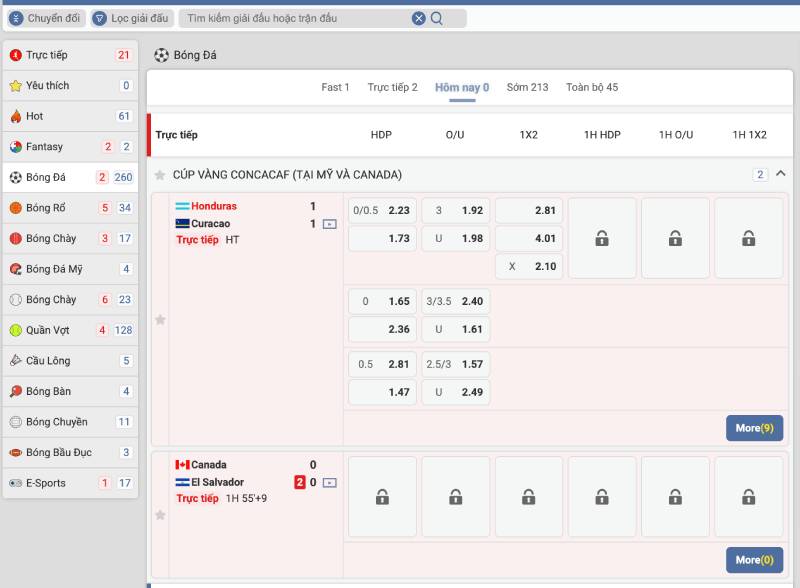This screenshot has width=800, height=588.
Task: Switch to the Sớm 213 tab
Action: [527, 87]
